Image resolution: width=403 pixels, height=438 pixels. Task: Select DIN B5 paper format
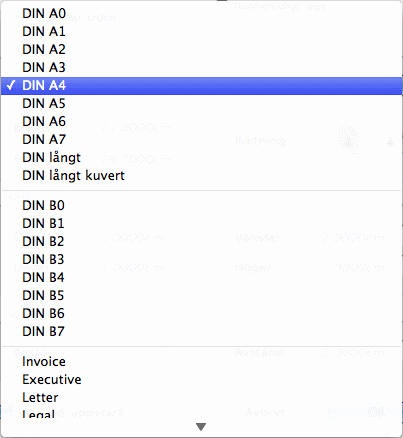(x=201, y=296)
